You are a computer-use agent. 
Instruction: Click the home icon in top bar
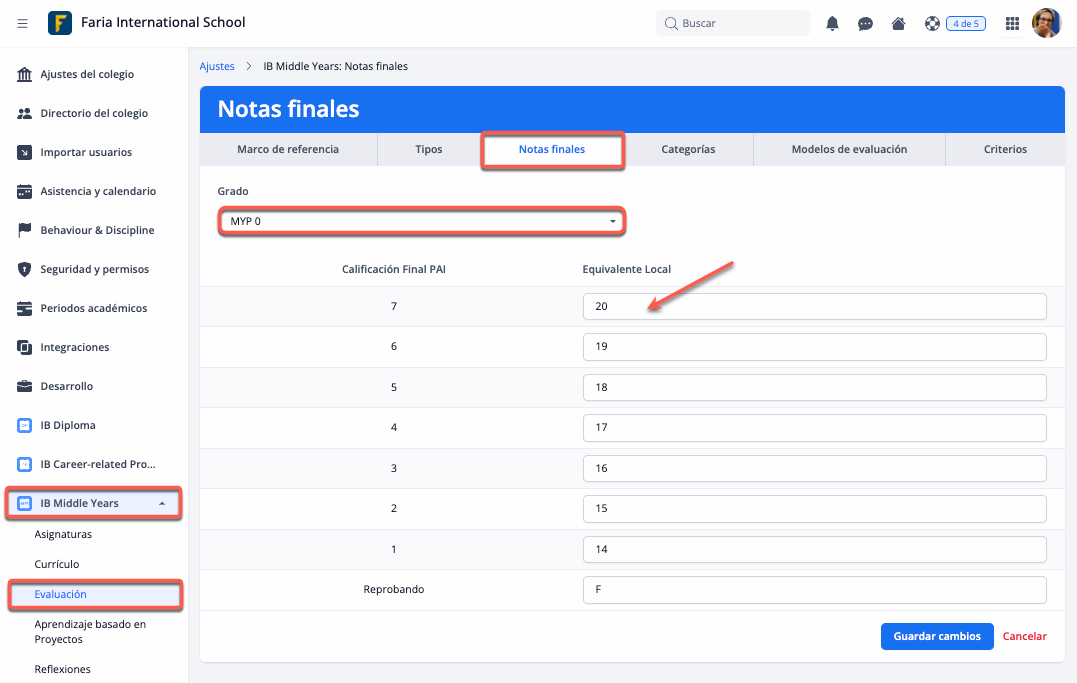[898, 23]
